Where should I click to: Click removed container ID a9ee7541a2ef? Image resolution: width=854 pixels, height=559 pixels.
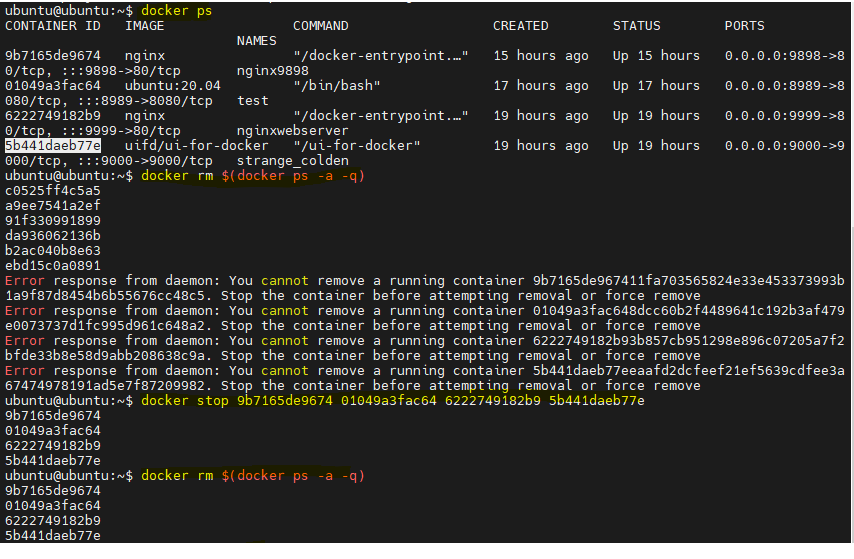tap(53, 205)
